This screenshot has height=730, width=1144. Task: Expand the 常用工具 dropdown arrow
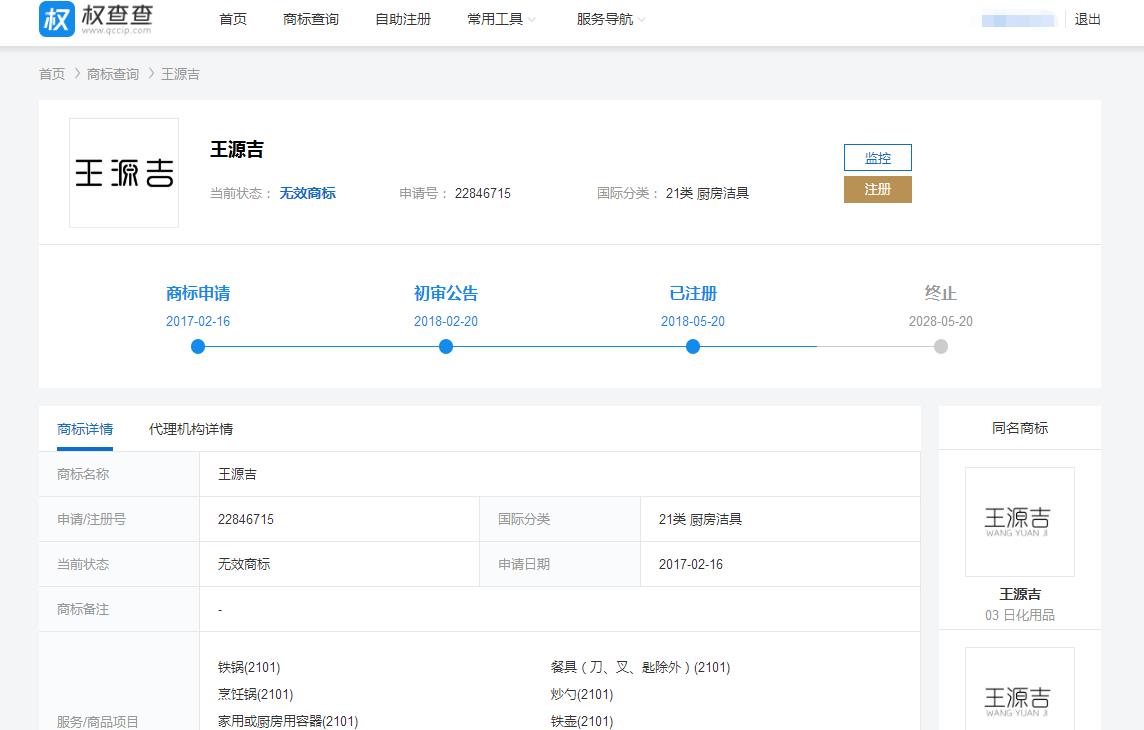tap(532, 20)
